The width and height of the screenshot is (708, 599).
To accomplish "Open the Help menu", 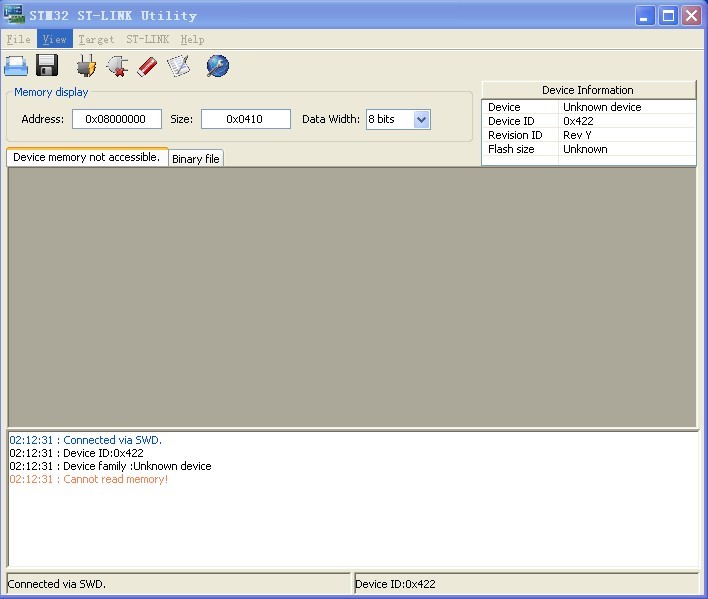I will (x=192, y=40).
